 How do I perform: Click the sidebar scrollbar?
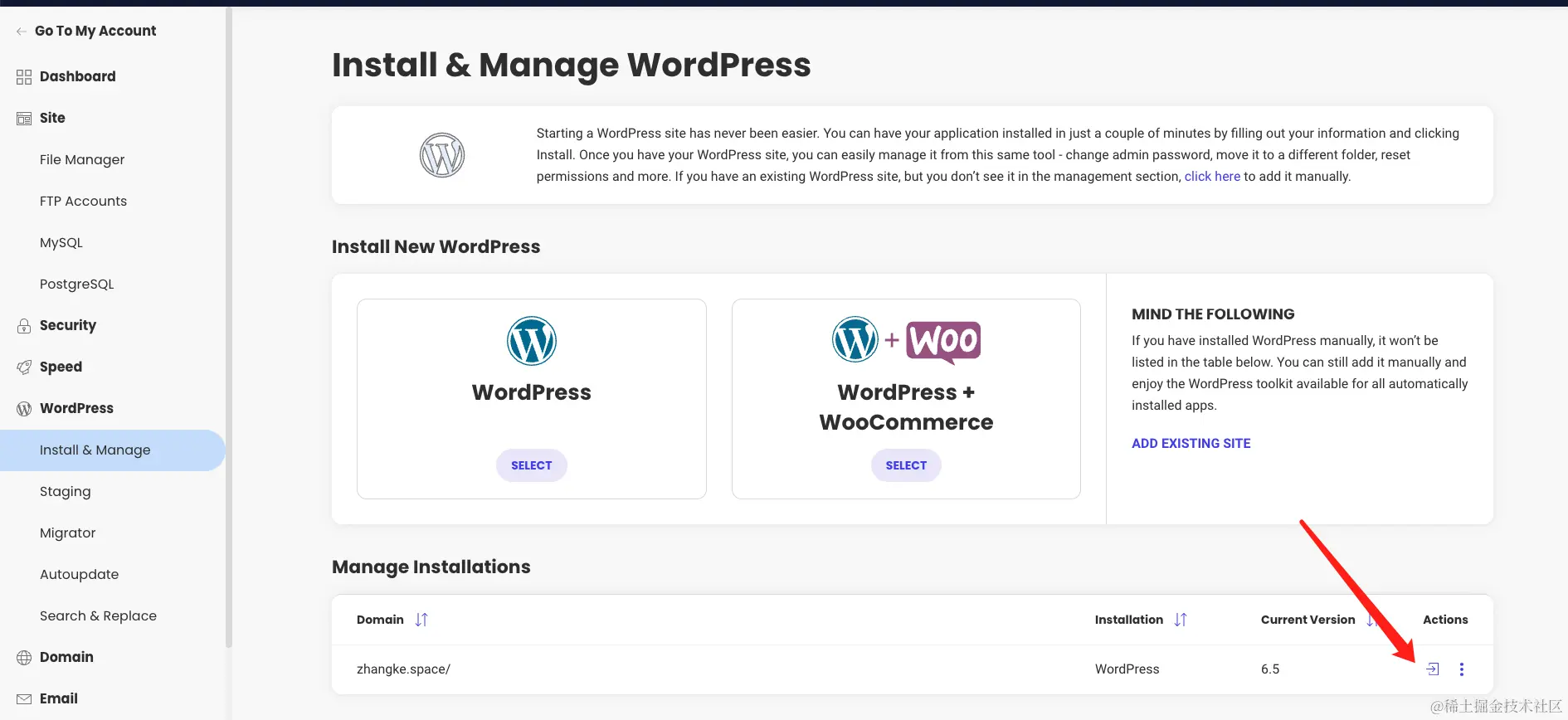[229, 327]
